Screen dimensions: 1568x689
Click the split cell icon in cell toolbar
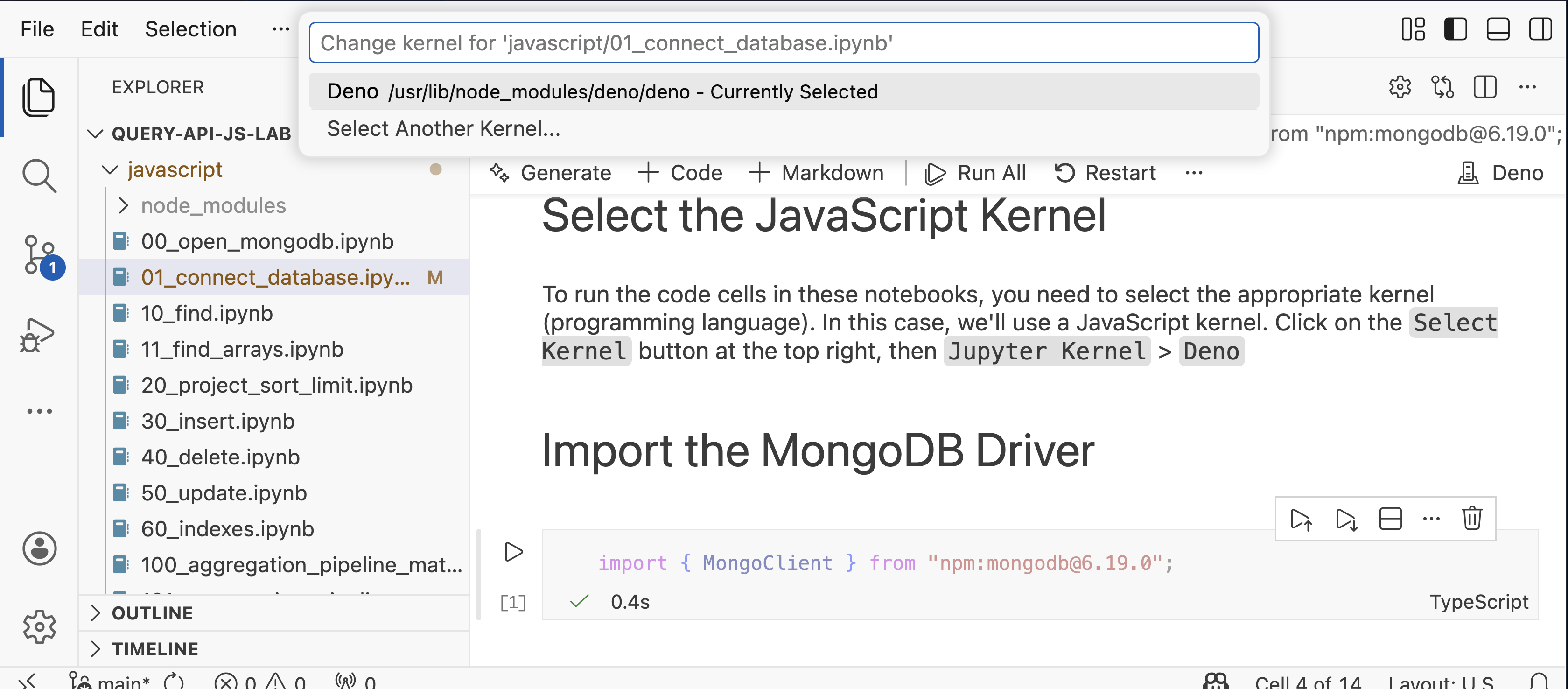coord(1390,519)
